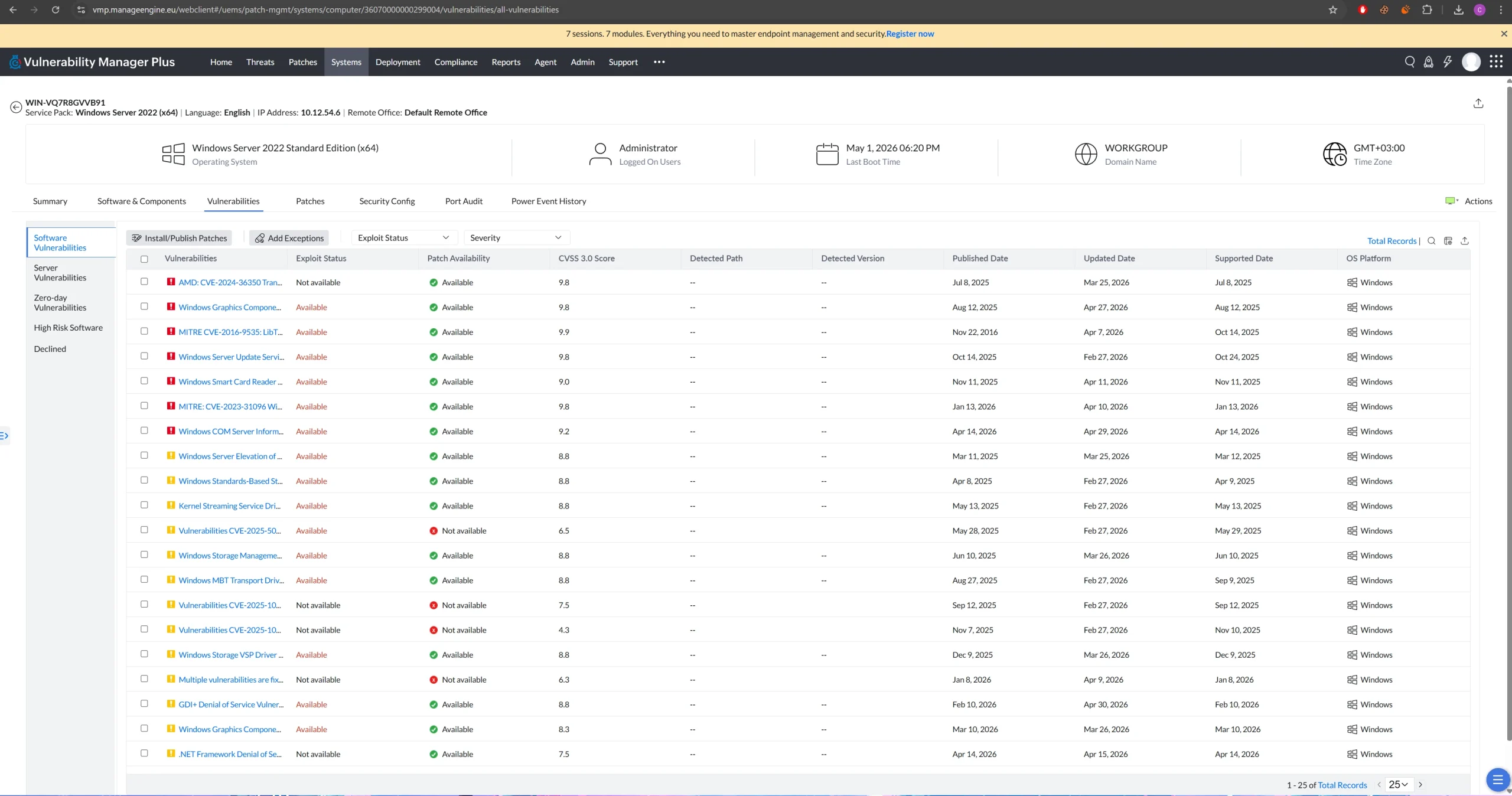Click the table export icon above OS Platform
Screen dimensions: 1512x796
tap(1465, 240)
